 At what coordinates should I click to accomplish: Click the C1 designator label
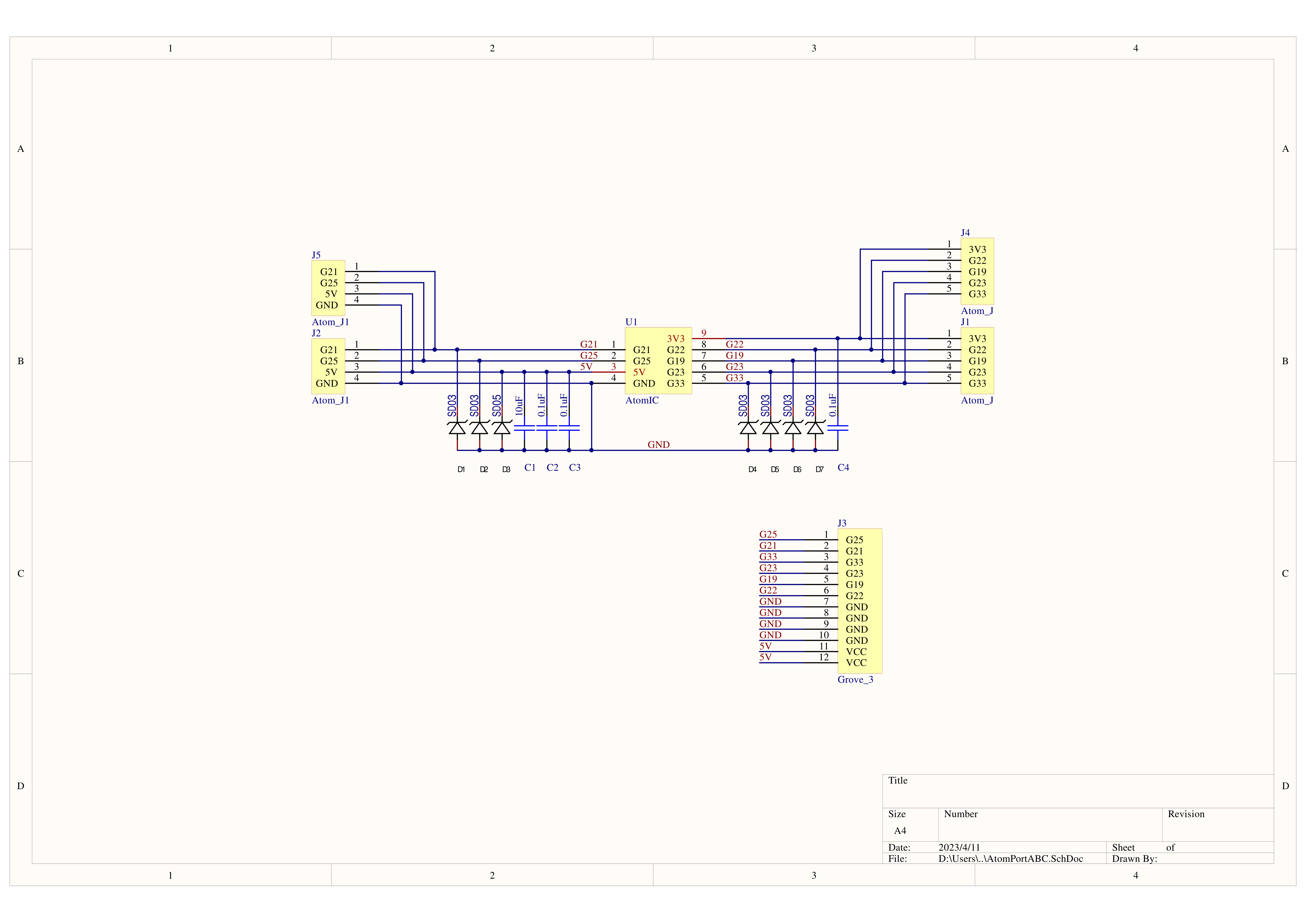(x=530, y=468)
